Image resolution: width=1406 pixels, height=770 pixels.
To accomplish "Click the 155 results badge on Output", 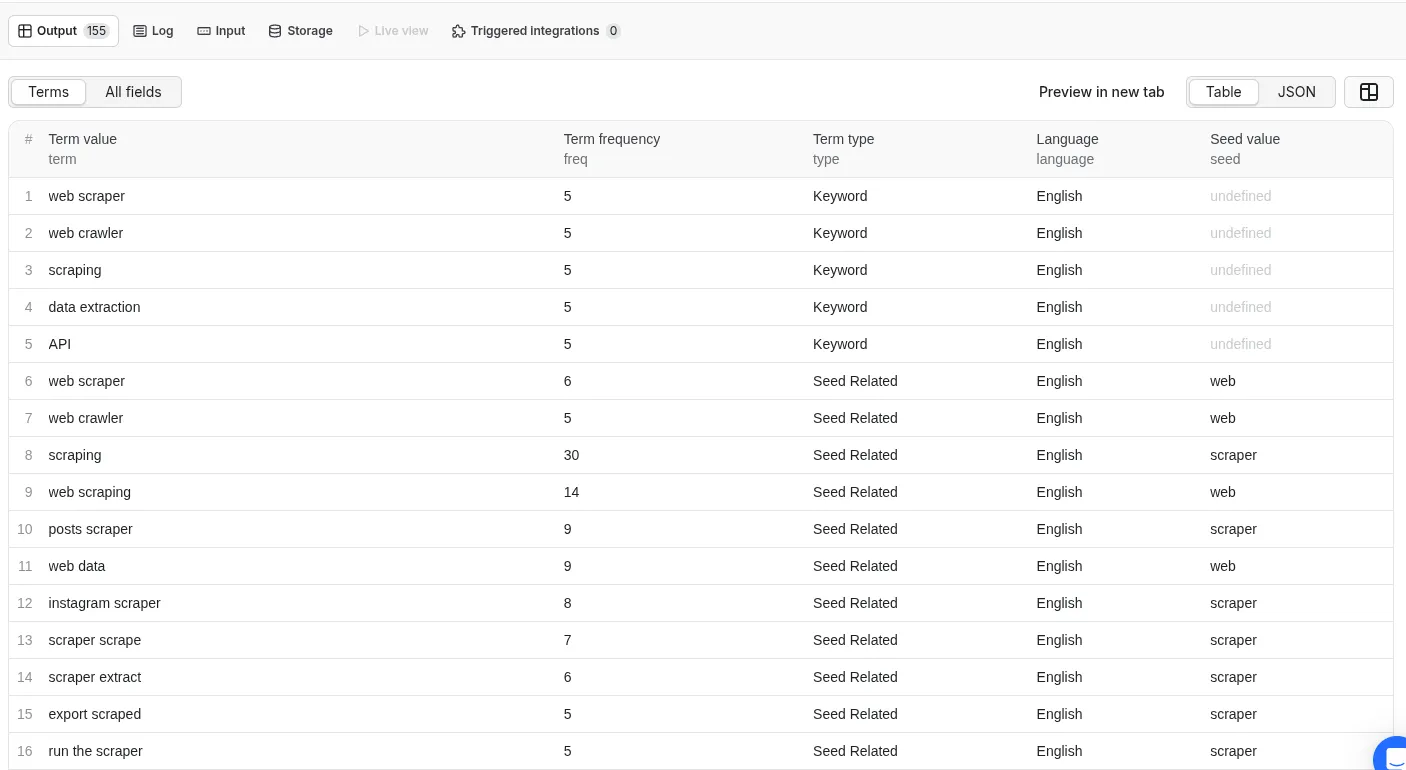I will [96, 30].
